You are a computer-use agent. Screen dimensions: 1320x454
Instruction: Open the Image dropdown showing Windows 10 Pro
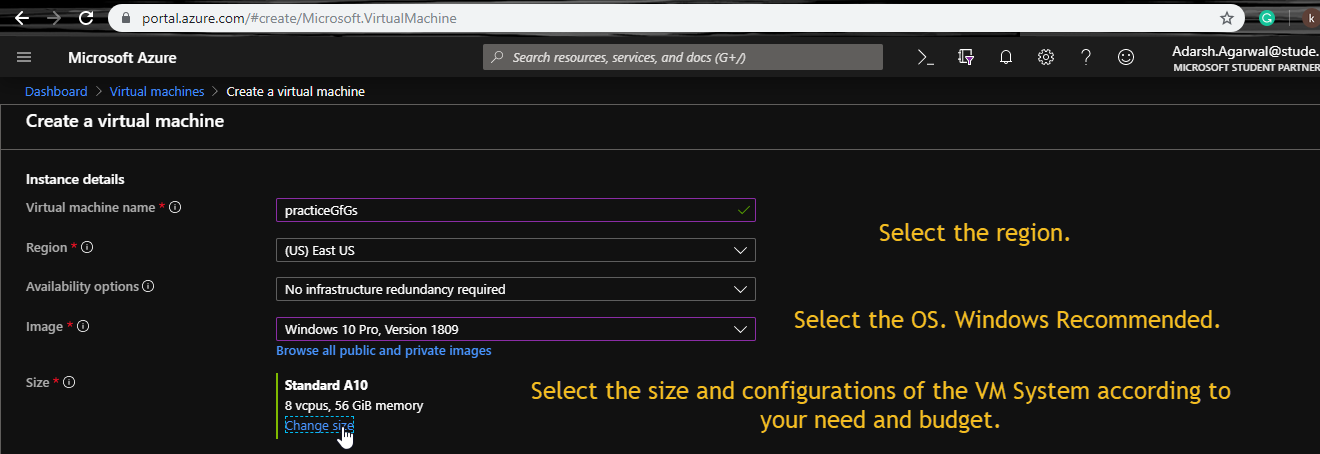tap(515, 329)
